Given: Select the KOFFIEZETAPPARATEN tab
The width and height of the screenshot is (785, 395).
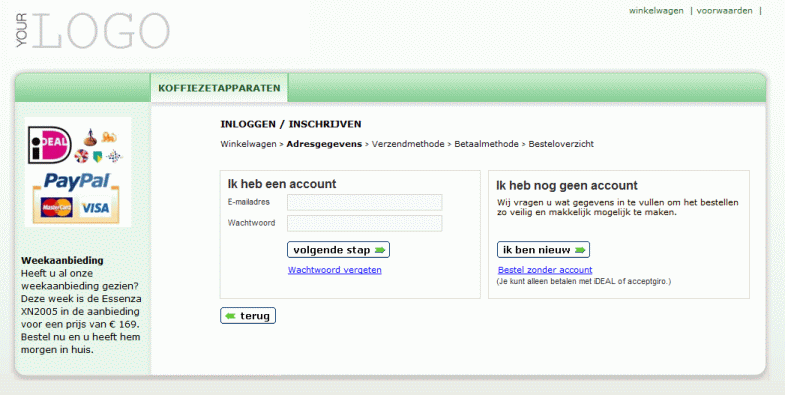Looking at the screenshot, I should (219, 88).
